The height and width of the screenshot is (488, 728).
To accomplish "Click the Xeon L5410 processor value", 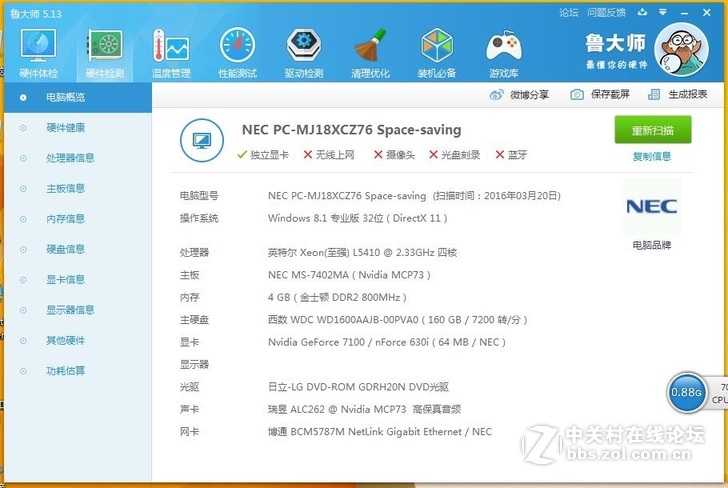I will [x=362, y=253].
